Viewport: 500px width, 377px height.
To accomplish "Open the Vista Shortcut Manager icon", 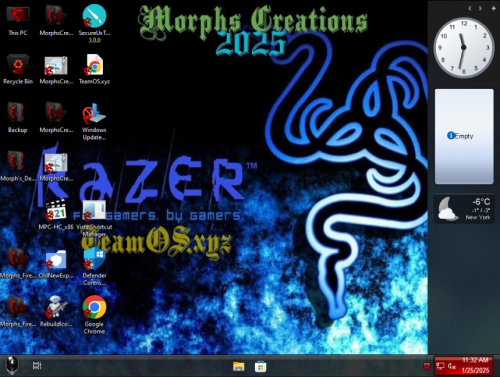I will click(x=94, y=218).
